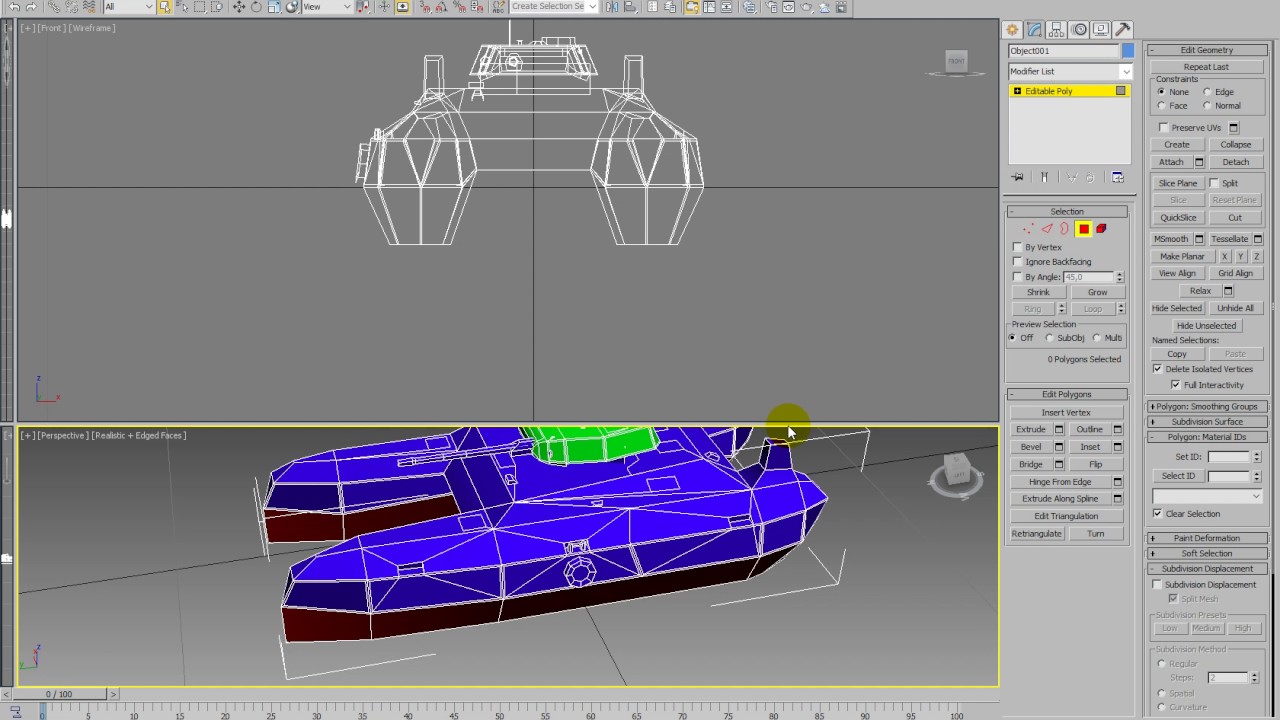The image size is (1280, 720).
Task: Open MSmooth settings box icon
Action: pos(1199,239)
